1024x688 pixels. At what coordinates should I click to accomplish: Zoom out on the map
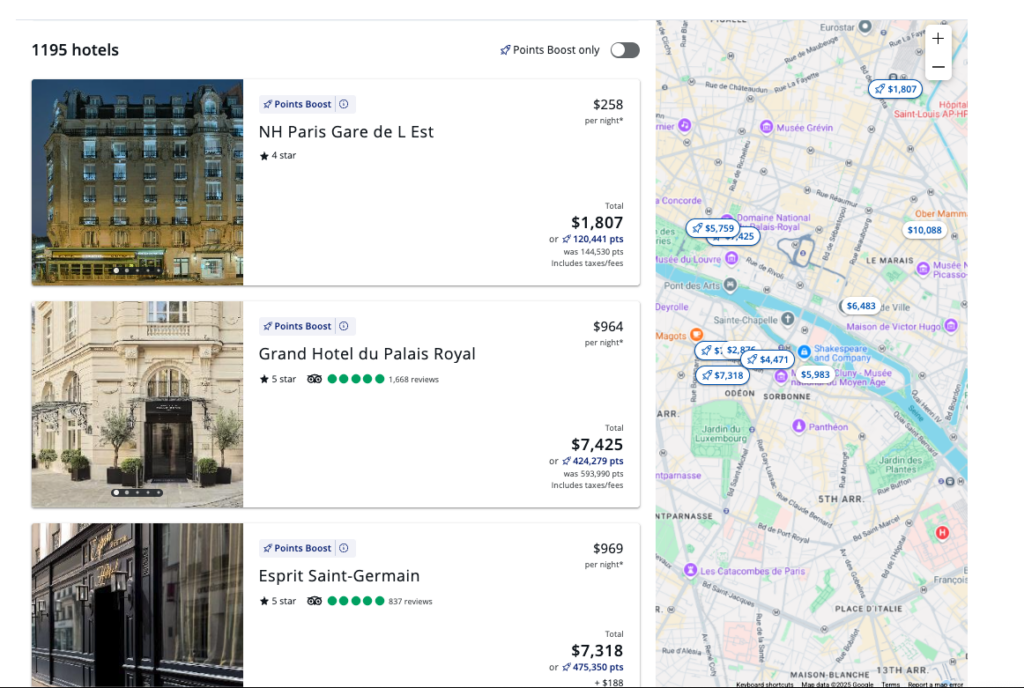pyautogui.click(x=937, y=67)
